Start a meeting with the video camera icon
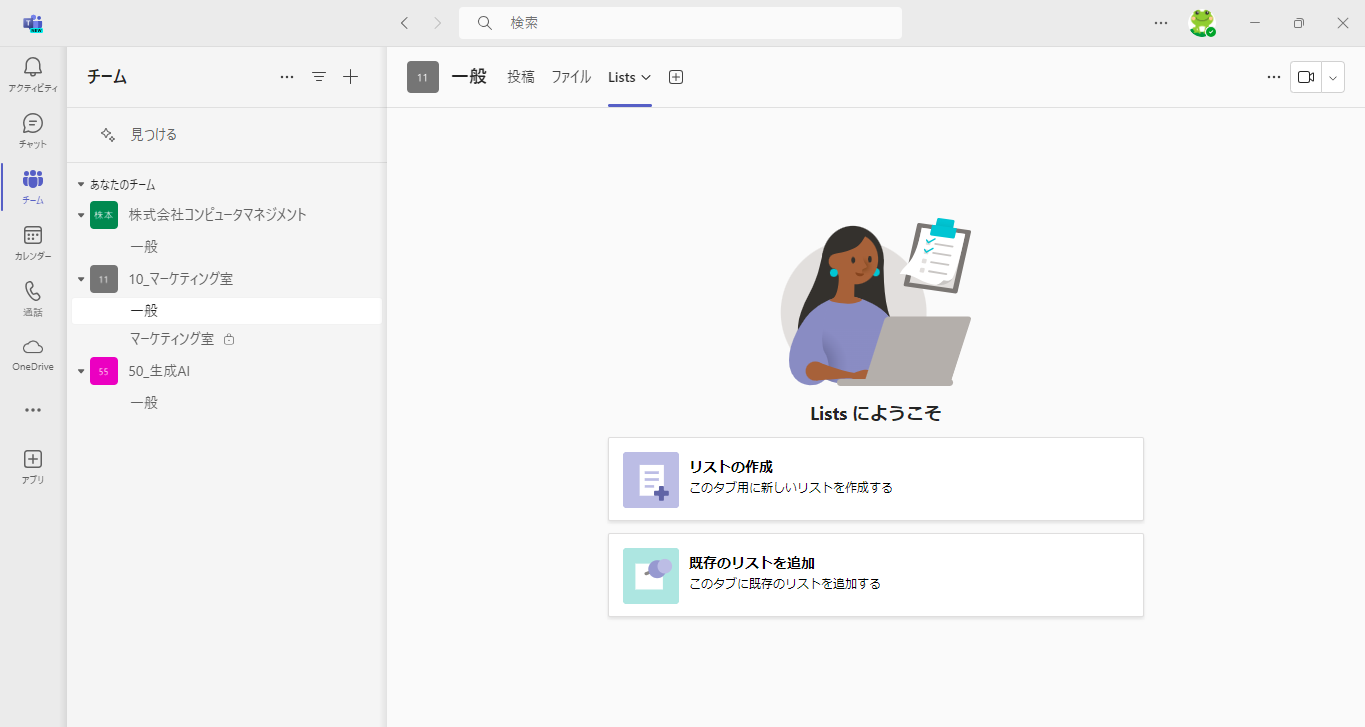The width and height of the screenshot is (1365, 727). [x=1305, y=77]
